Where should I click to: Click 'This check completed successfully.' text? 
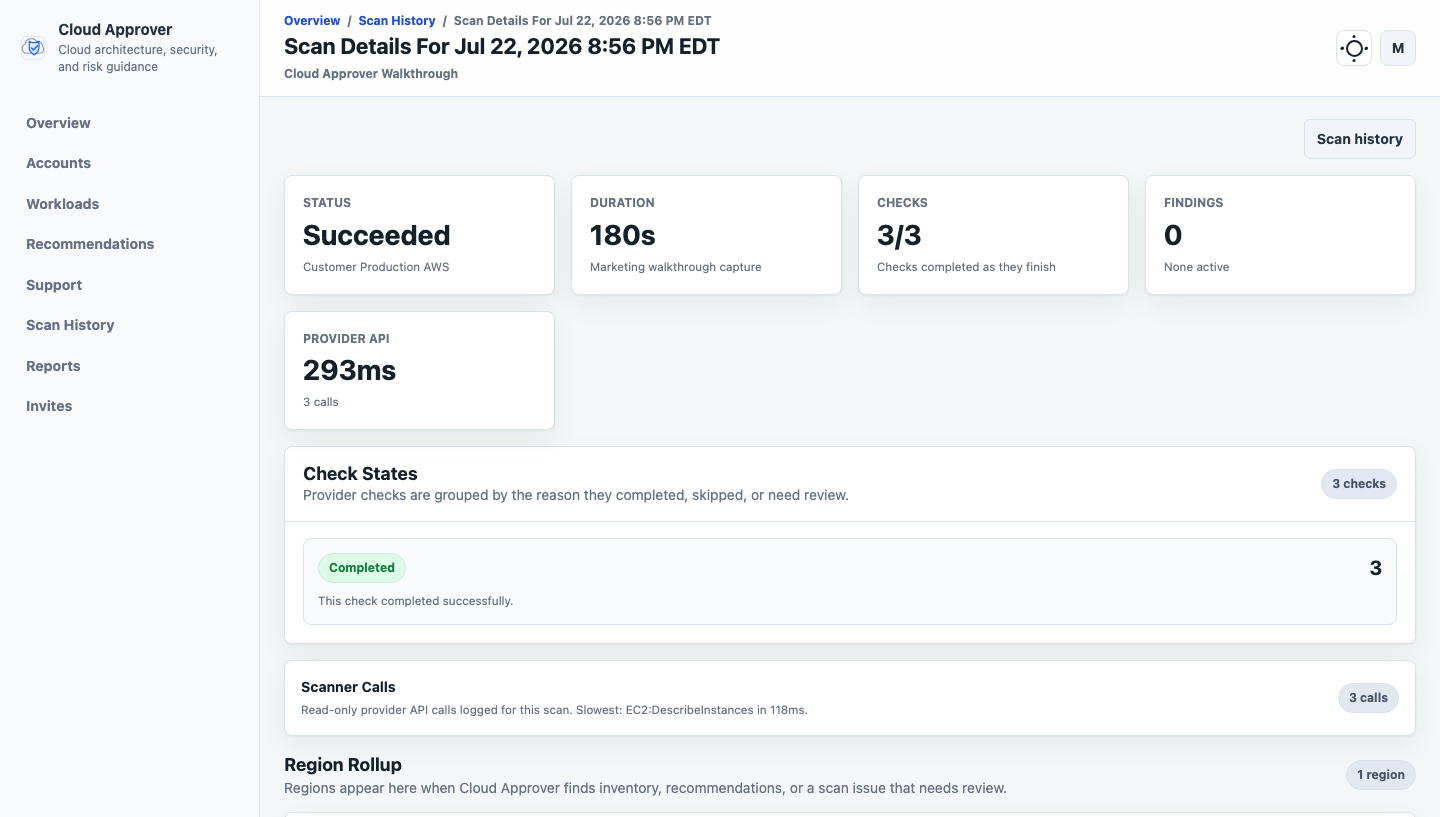(x=415, y=601)
